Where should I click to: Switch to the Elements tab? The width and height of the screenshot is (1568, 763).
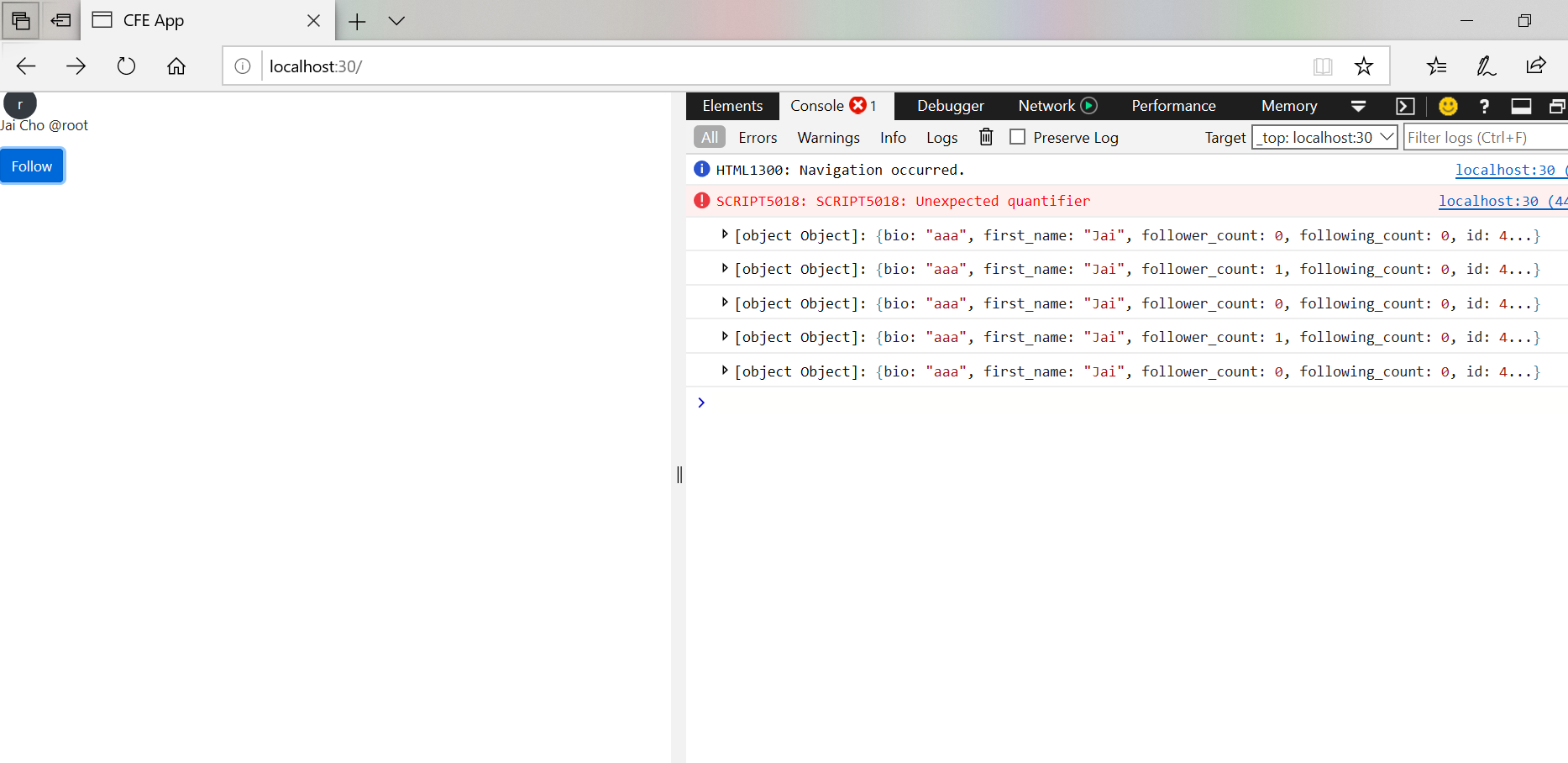[x=732, y=106]
